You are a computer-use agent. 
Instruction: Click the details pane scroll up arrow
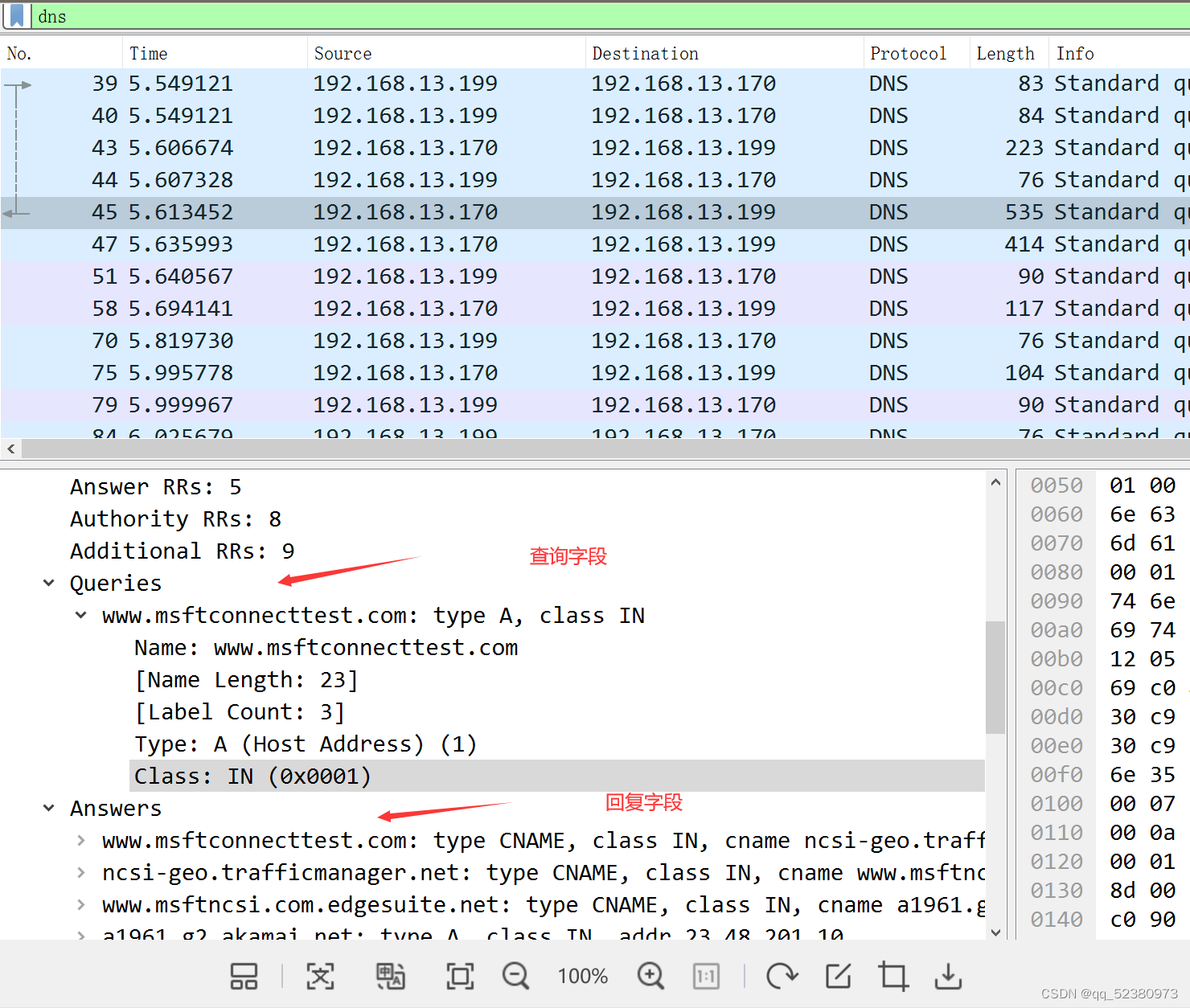[x=995, y=482]
